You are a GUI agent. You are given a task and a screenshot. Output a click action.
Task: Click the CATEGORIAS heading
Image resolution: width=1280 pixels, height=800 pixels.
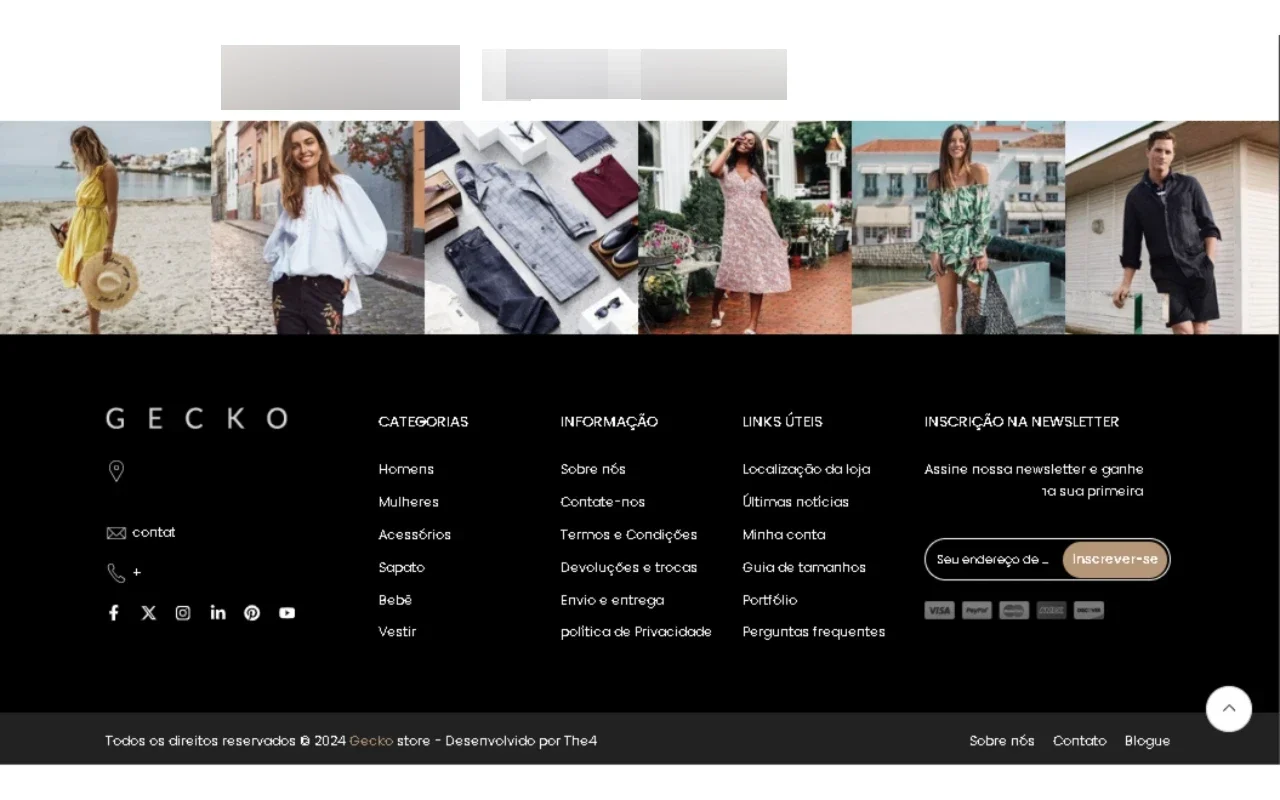click(423, 422)
